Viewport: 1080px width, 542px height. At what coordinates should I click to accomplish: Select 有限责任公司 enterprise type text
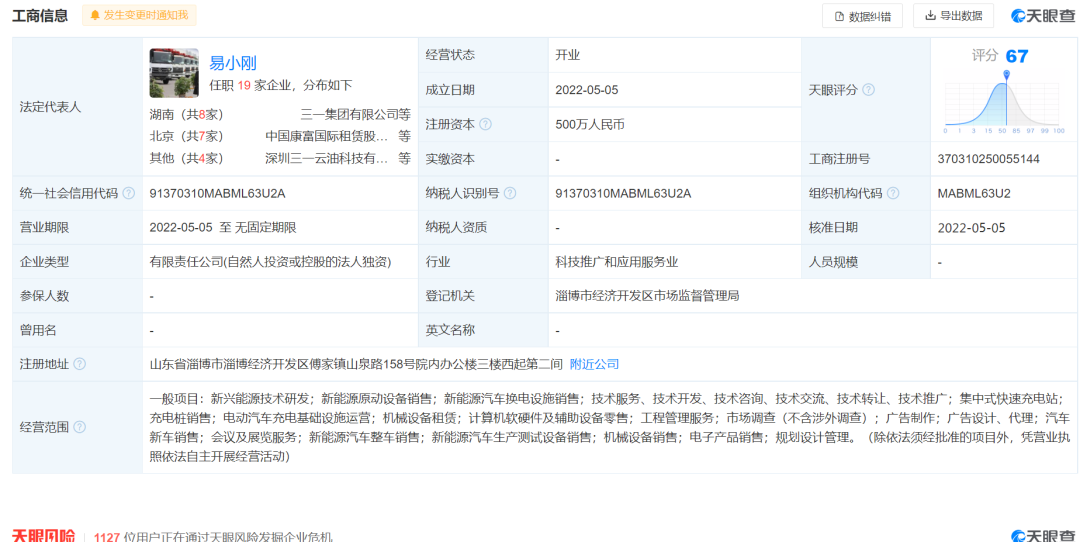click(x=270, y=262)
